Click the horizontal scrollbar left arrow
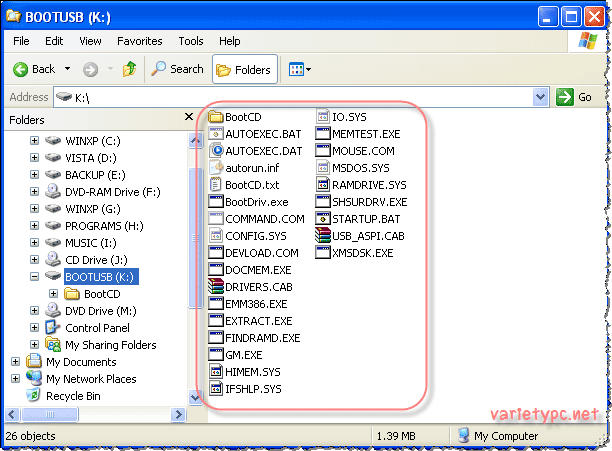 12,414
